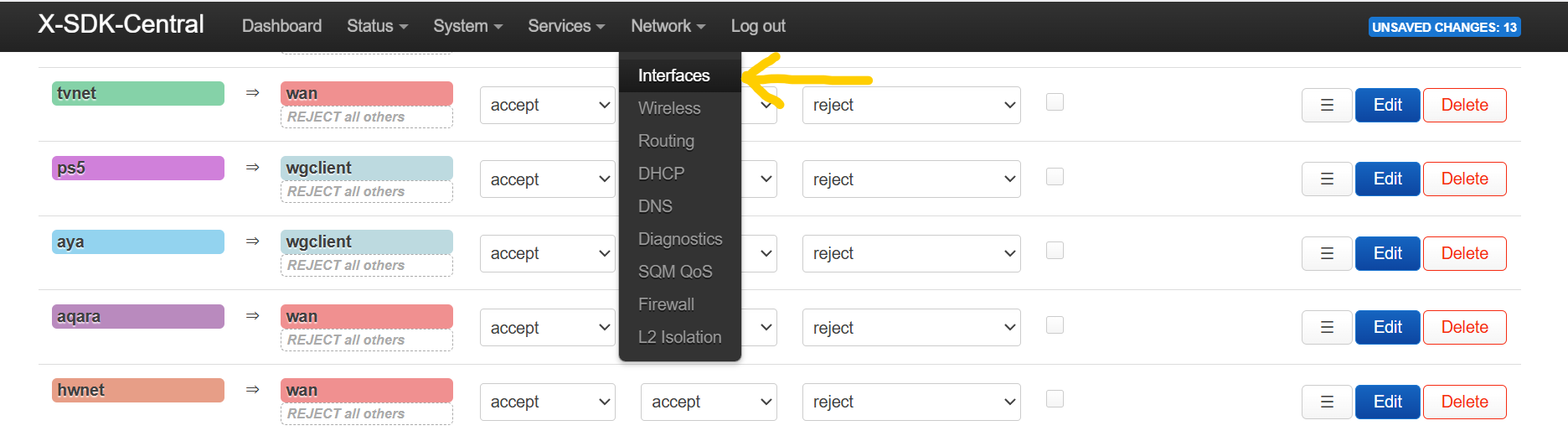Open the middle accept dropdown for hwnet

coord(709,402)
